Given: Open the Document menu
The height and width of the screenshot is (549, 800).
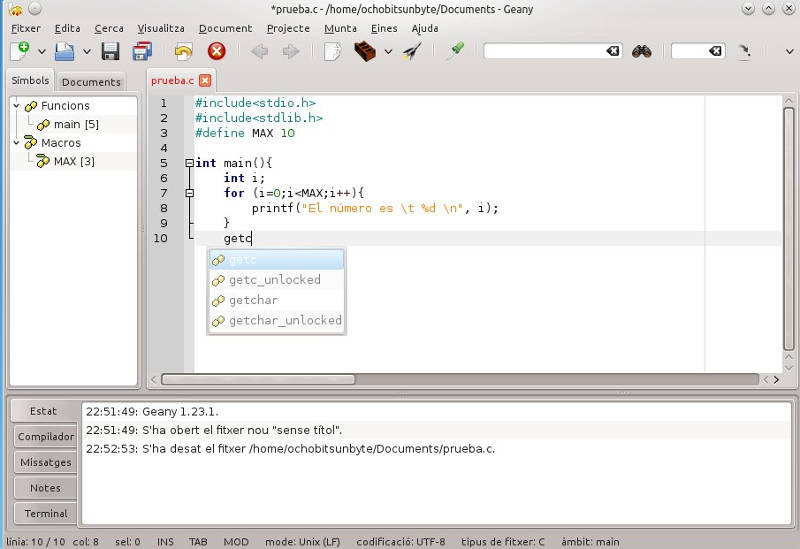Looking at the screenshot, I should pyautogui.click(x=226, y=29).
